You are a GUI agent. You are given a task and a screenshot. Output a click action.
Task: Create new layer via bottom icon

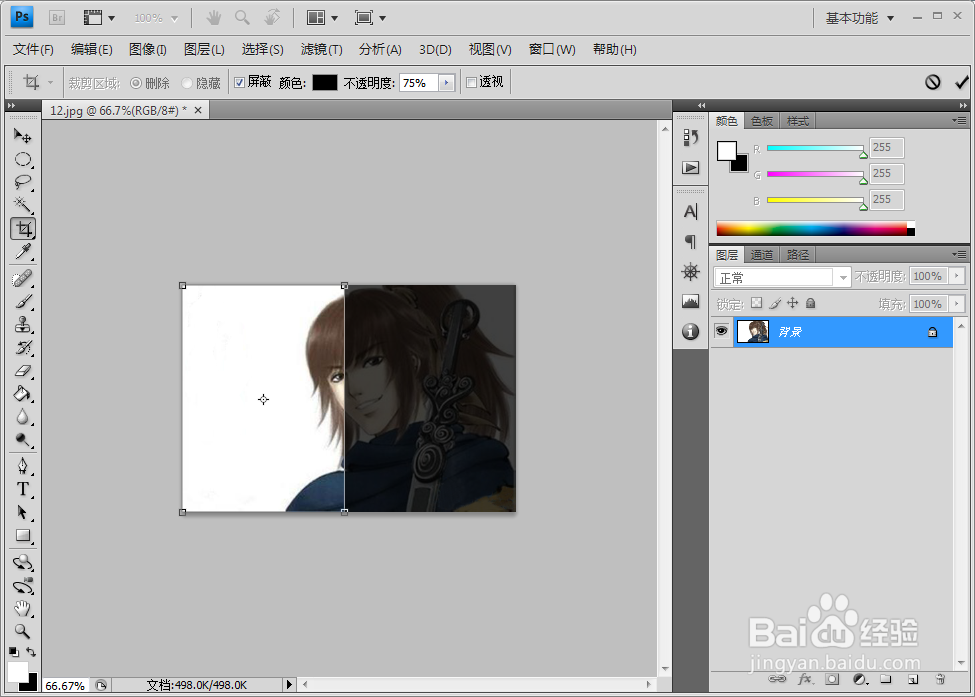(x=913, y=680)
